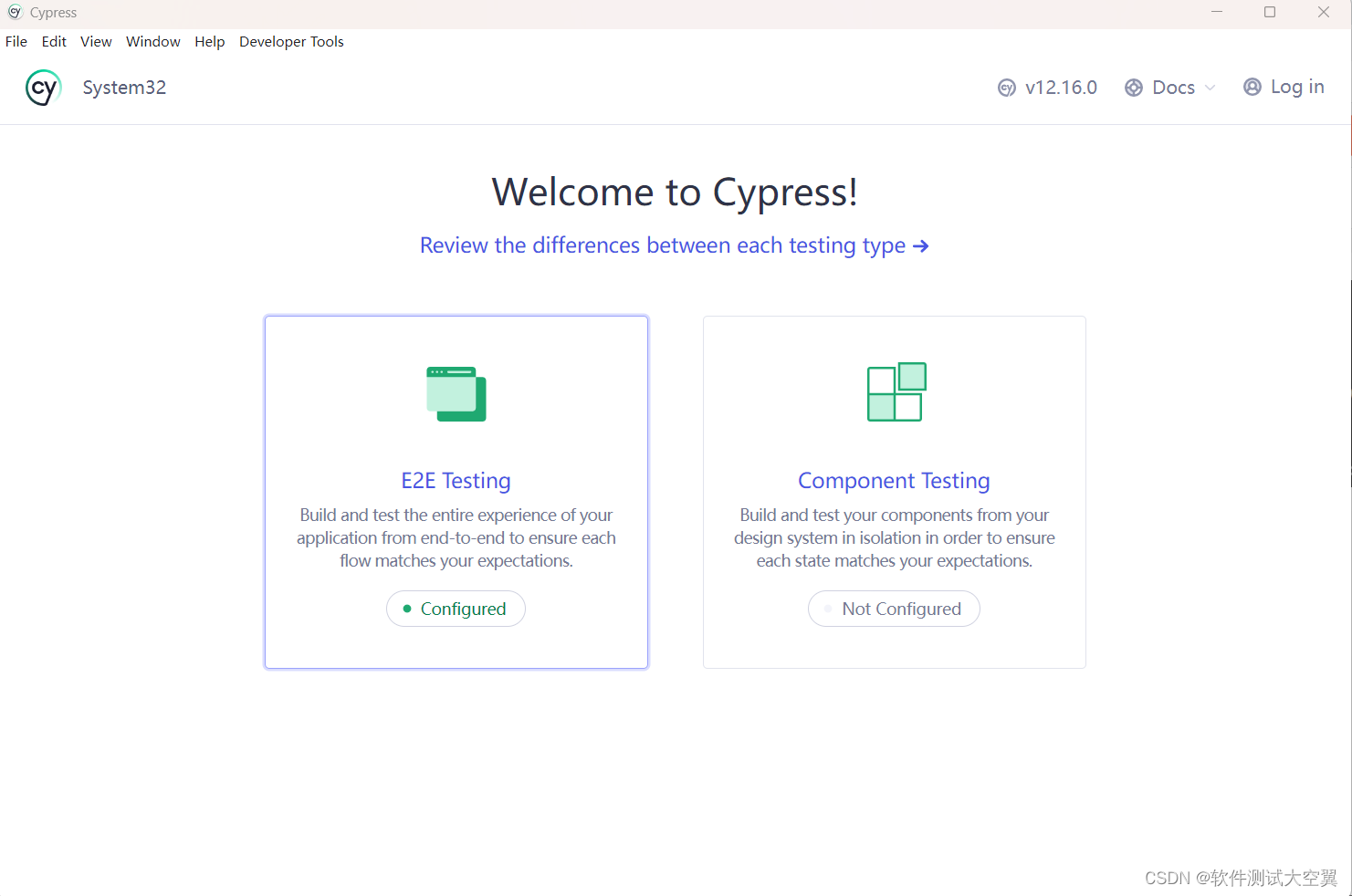Click the Log in button

pyautogui.click(x=1284, y=87)
